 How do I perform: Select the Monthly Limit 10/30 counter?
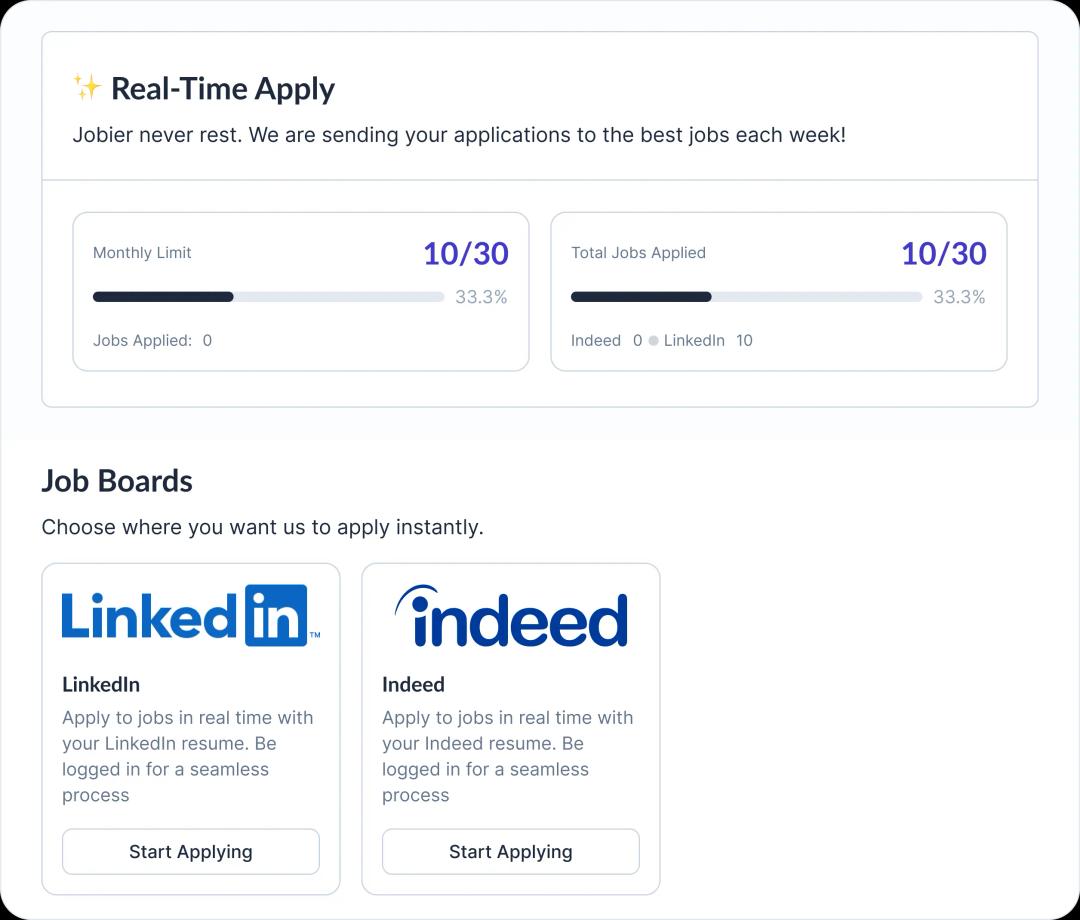coord(465,254)
